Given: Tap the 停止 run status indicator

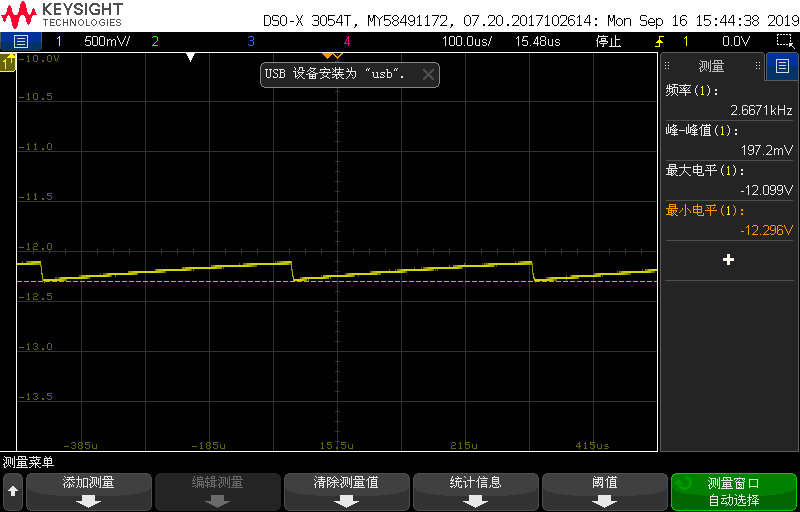Looking at the screenshot, I should [x=608, y=41].
